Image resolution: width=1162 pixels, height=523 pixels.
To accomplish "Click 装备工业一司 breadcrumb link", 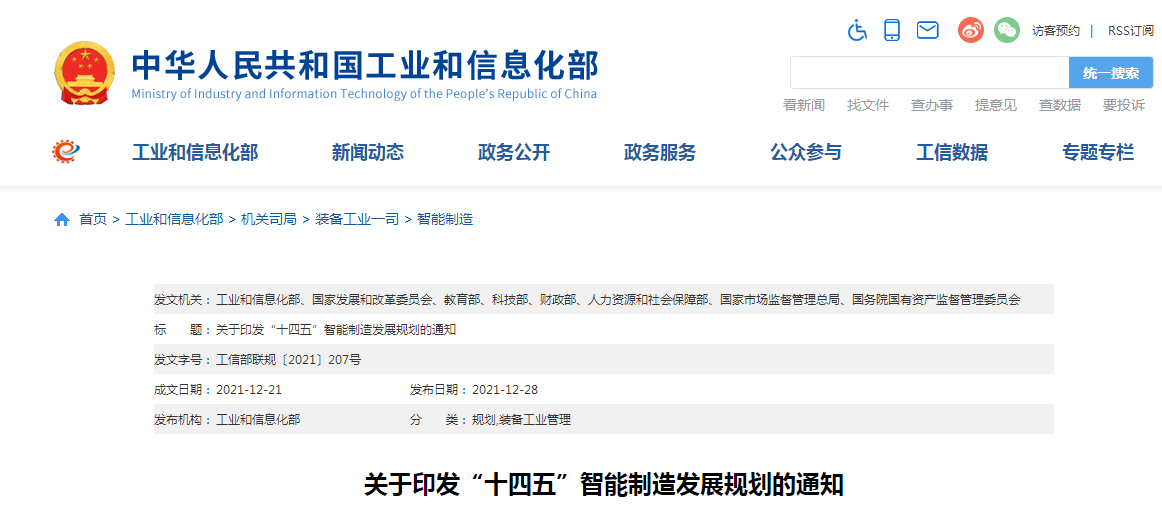I will click(357, 219).
